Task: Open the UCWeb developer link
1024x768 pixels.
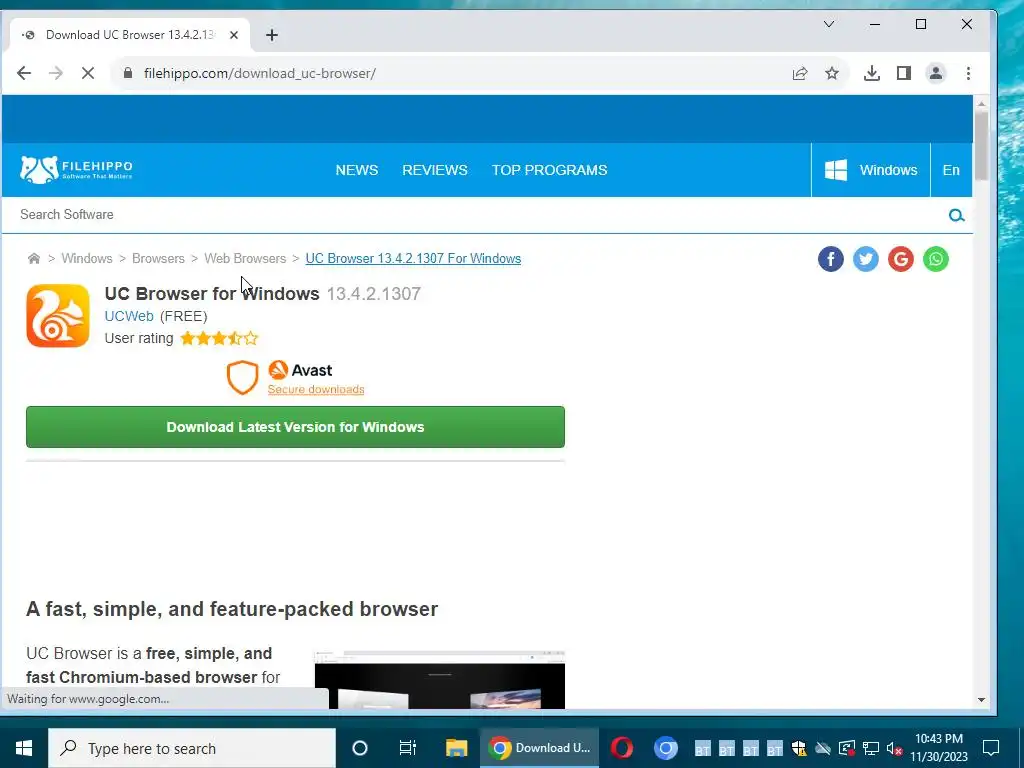Action: click(x=129, y=316)
